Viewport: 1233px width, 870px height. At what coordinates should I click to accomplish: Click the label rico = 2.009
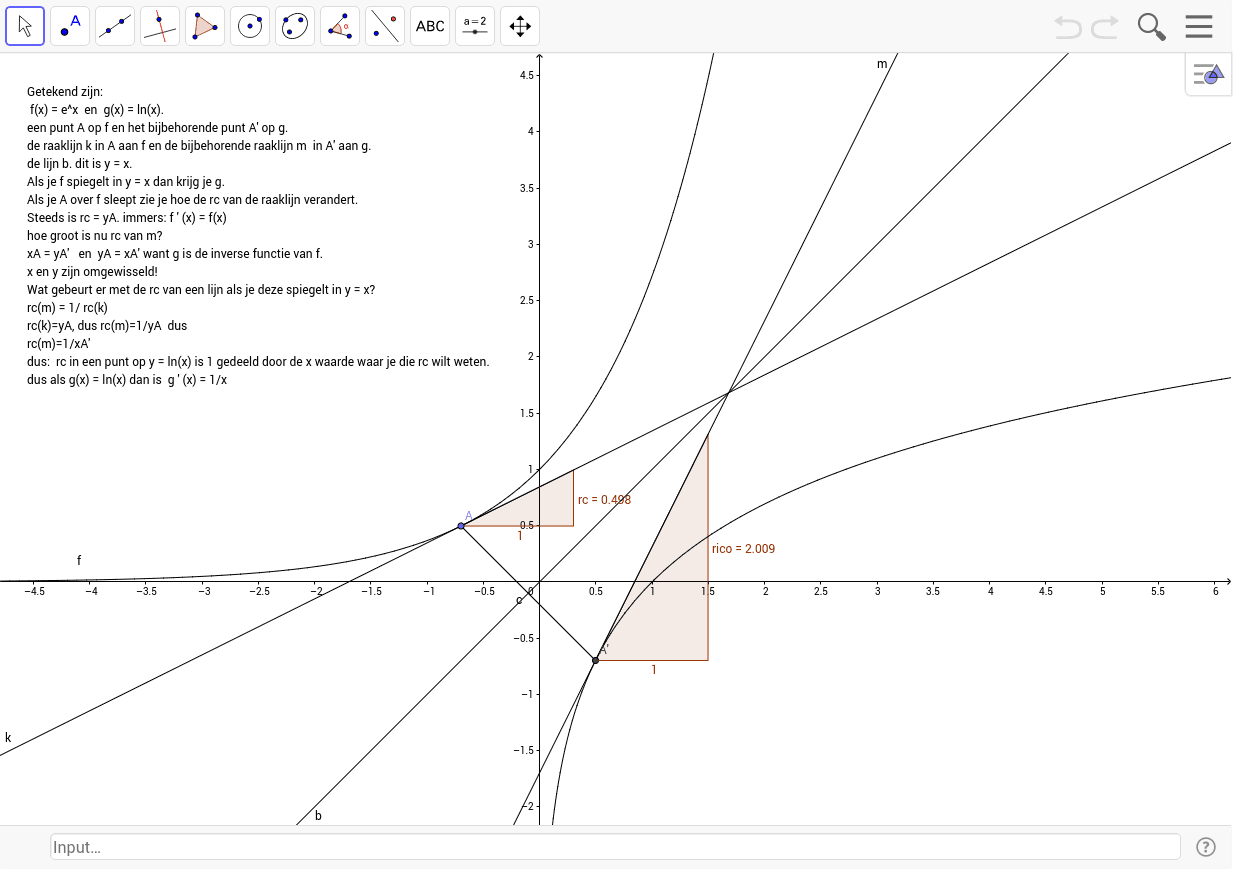[743, 548]
